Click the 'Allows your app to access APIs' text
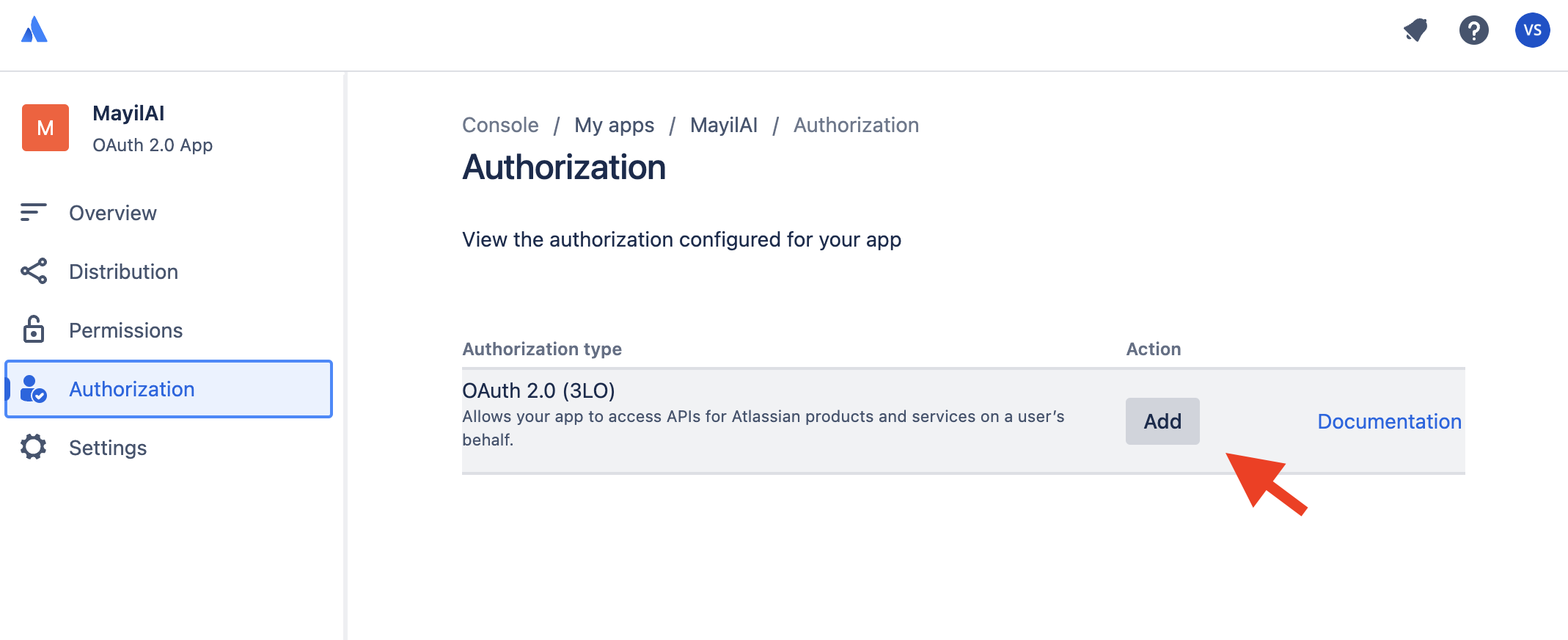This screenshot has height=640, width=1568. tap(763, 428)
